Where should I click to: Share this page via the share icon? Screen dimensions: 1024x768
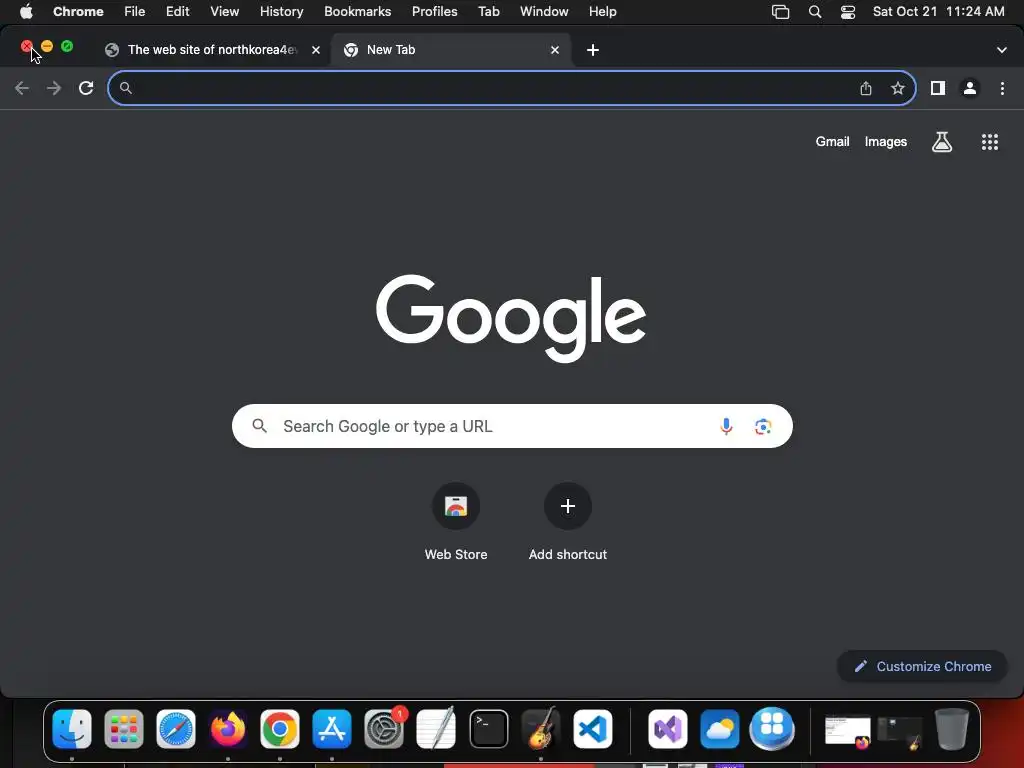866,88
